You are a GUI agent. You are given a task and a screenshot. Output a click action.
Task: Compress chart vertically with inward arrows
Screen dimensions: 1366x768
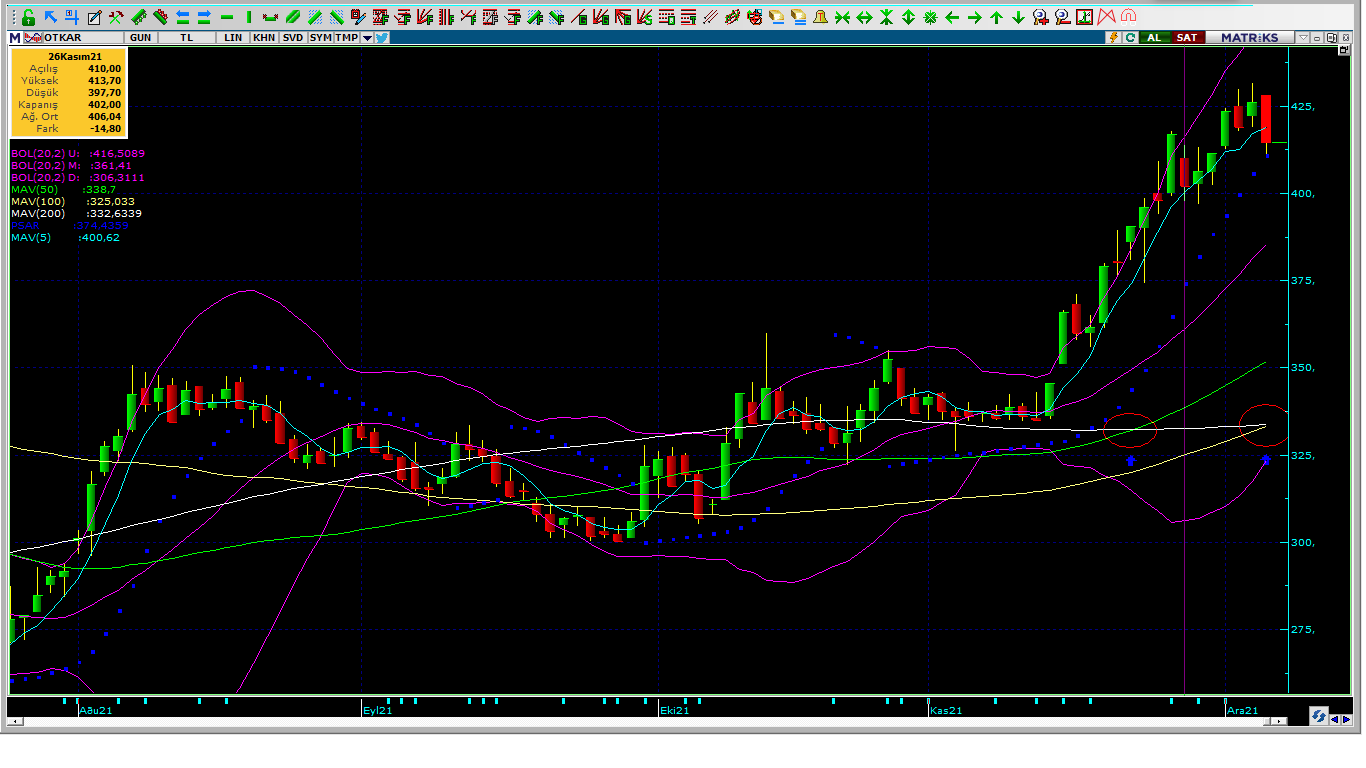click(x=886, y=17)
